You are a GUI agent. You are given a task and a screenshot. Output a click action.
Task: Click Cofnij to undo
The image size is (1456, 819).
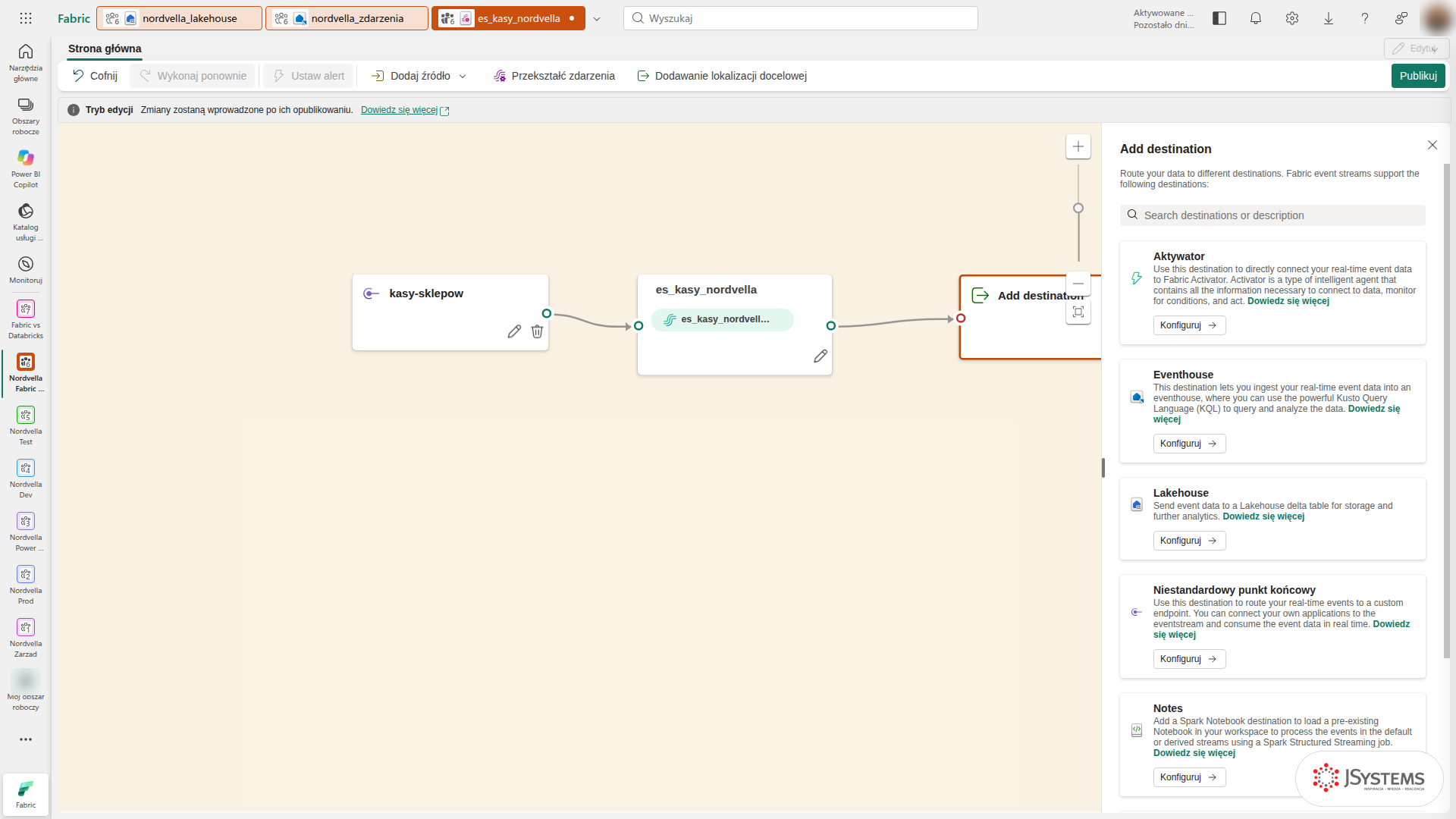95,76
